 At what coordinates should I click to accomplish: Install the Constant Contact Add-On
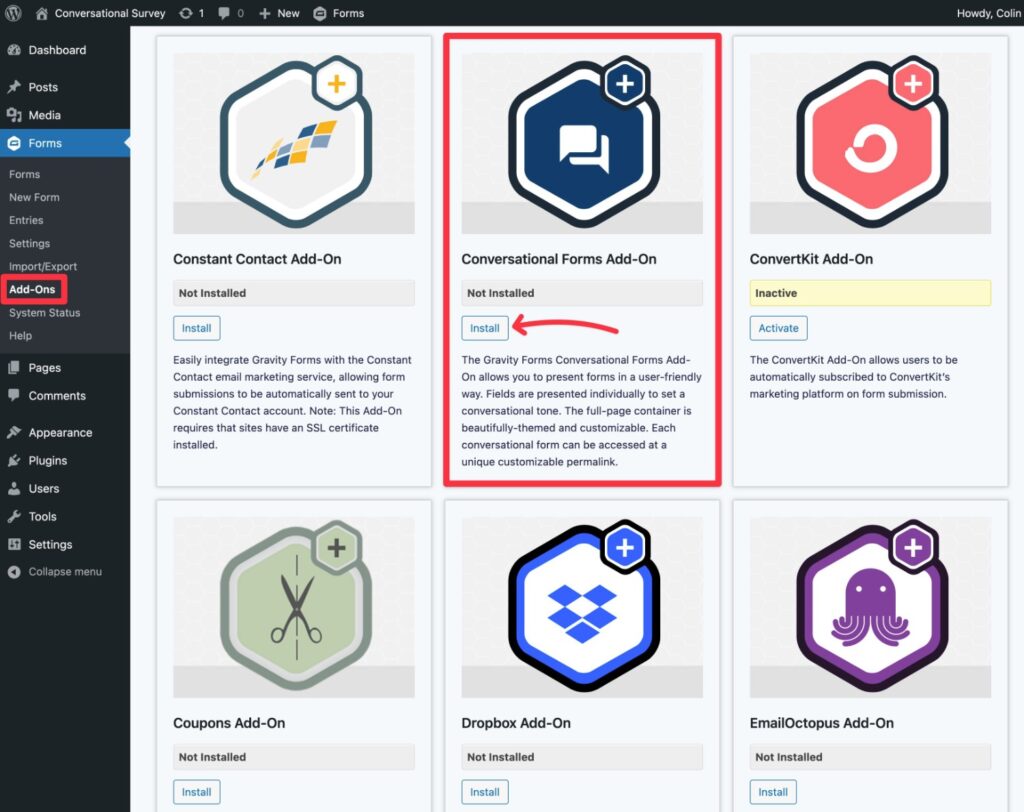click(x=196, y=328)
